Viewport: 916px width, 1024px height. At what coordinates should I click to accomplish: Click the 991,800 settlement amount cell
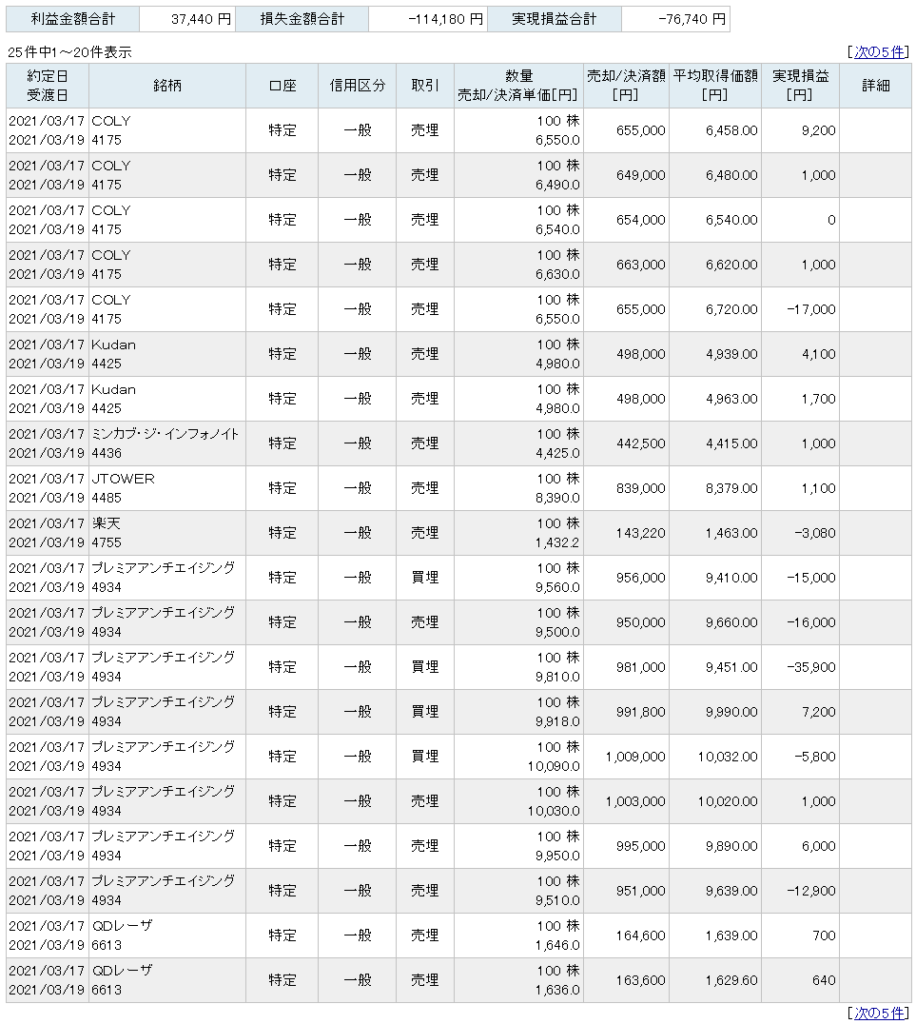[x=626, y=712]
